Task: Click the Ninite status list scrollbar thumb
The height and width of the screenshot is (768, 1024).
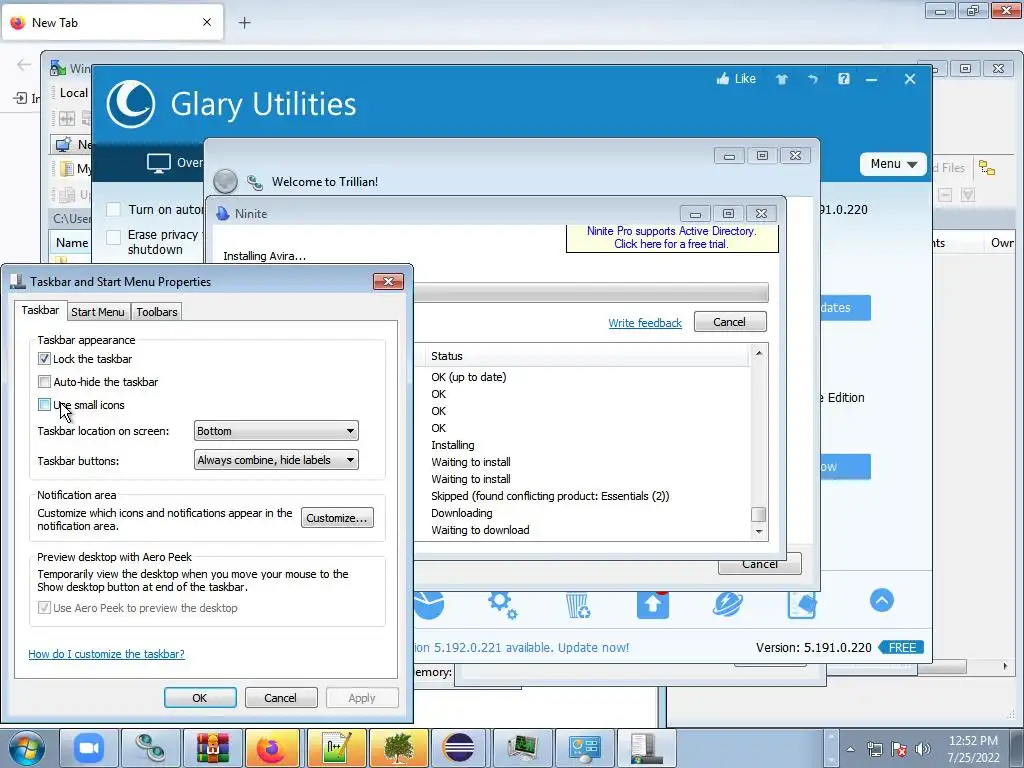Action: pos(758,514)
